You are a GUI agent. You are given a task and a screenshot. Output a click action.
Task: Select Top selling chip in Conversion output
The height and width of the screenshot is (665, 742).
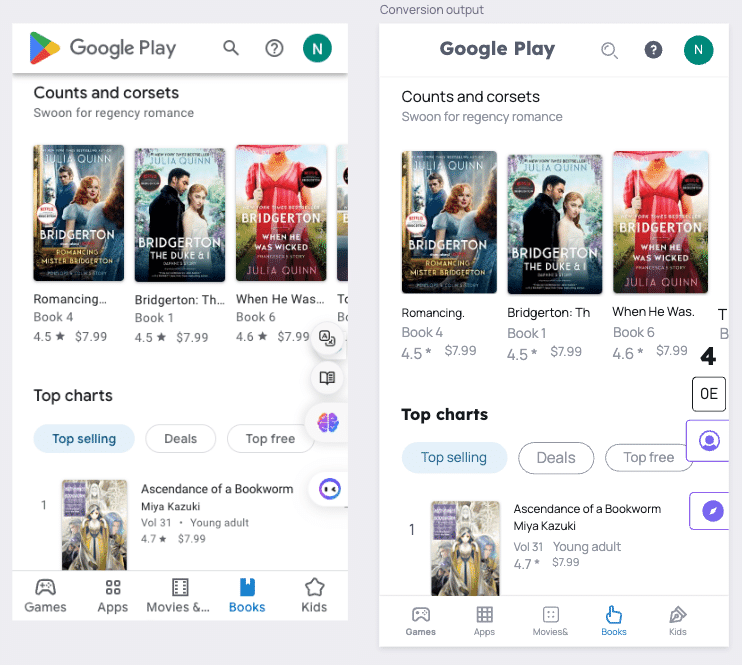click(454, 458)
